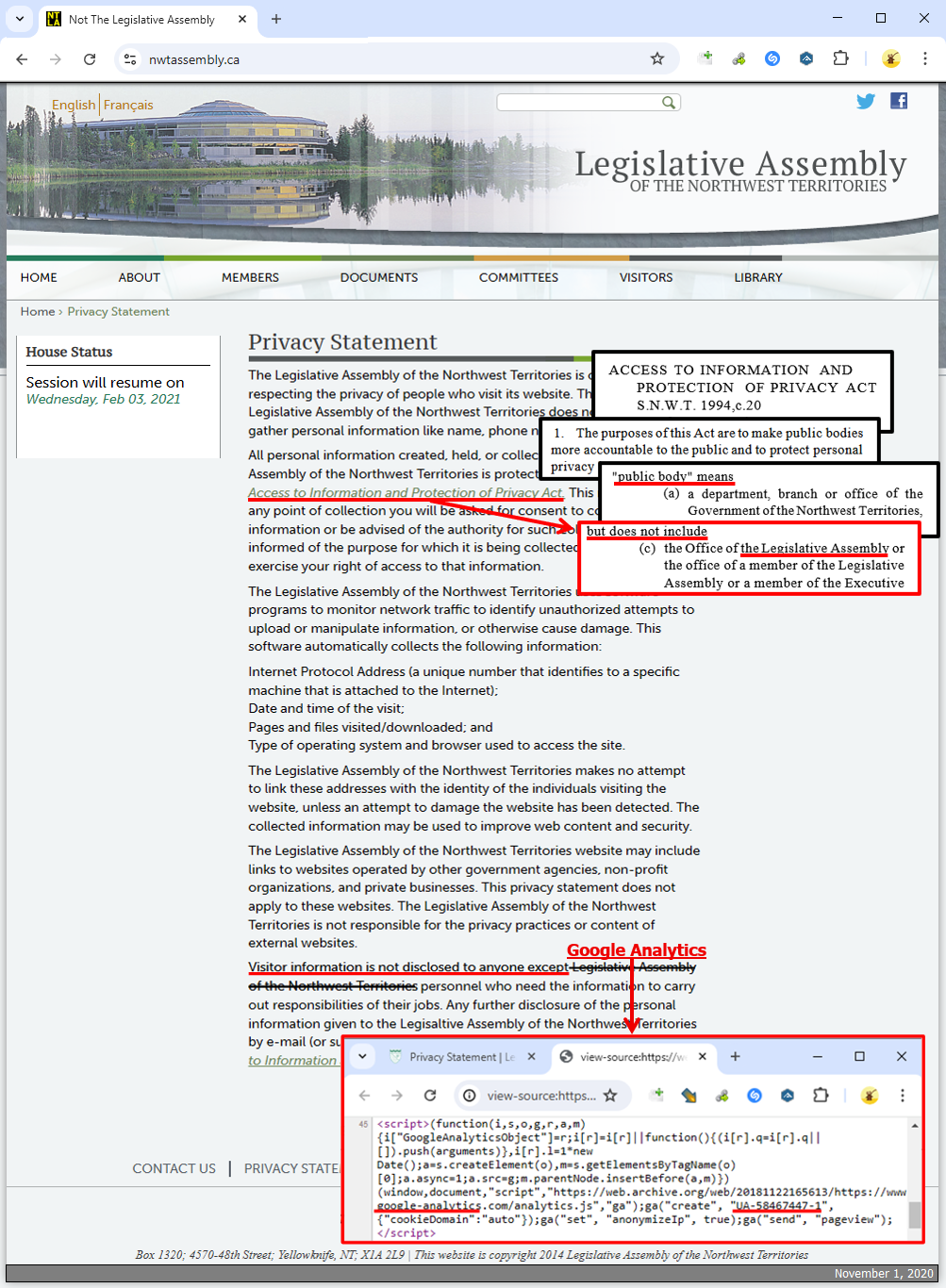
Task: Open the ABOUT menu item
Action: click(139, 277)
